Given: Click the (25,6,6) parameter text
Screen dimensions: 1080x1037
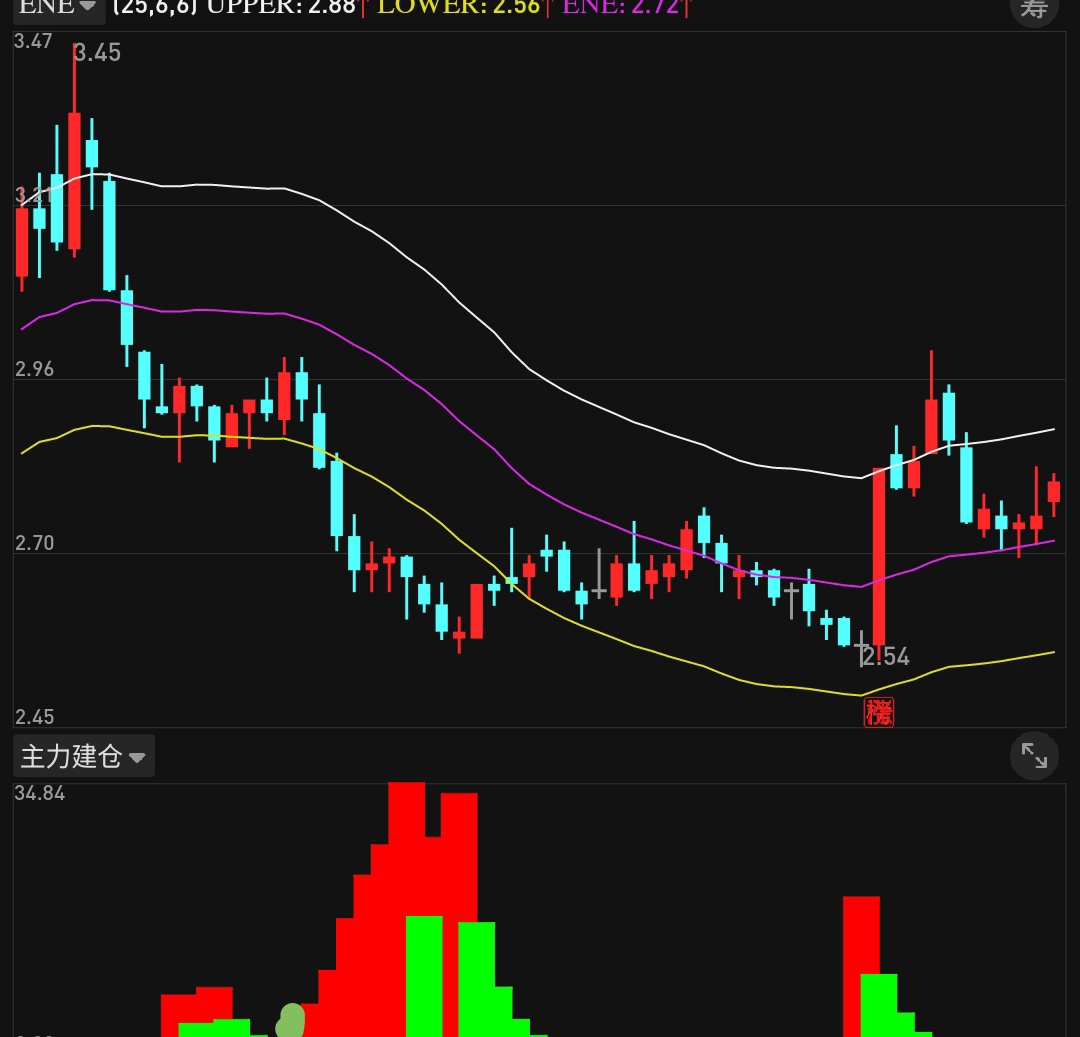Looking at the screenshot, I should (155, 8).
